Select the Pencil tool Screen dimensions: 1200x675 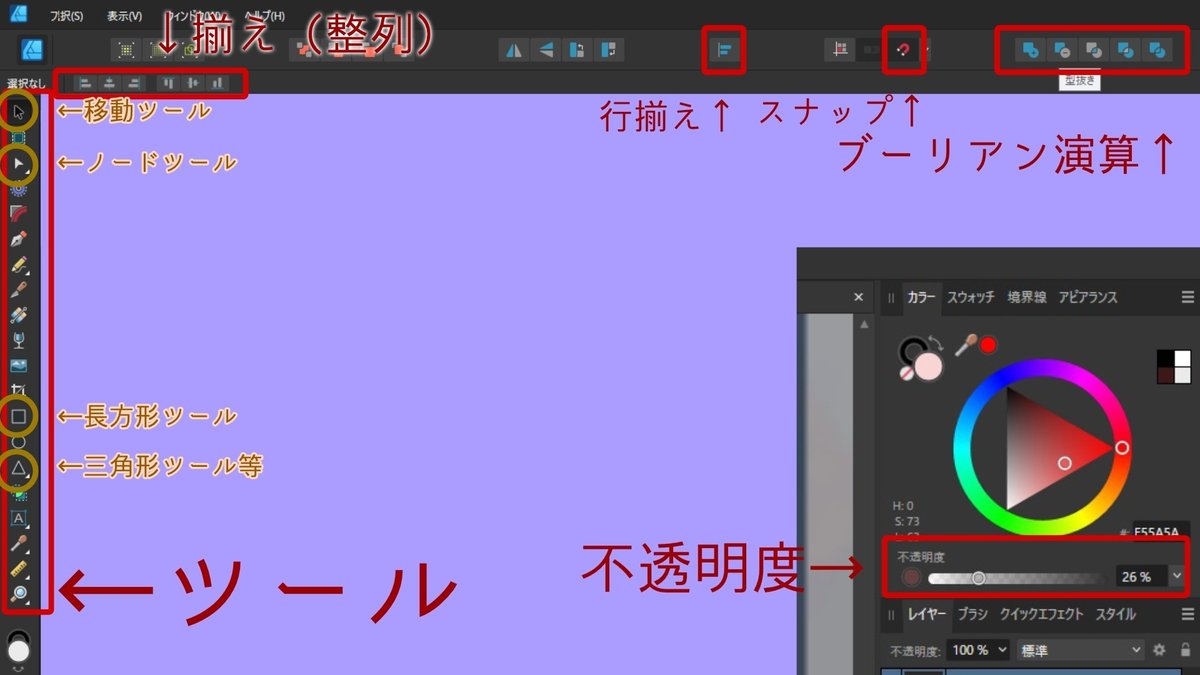pyautogui.click(x=18, y=264)
